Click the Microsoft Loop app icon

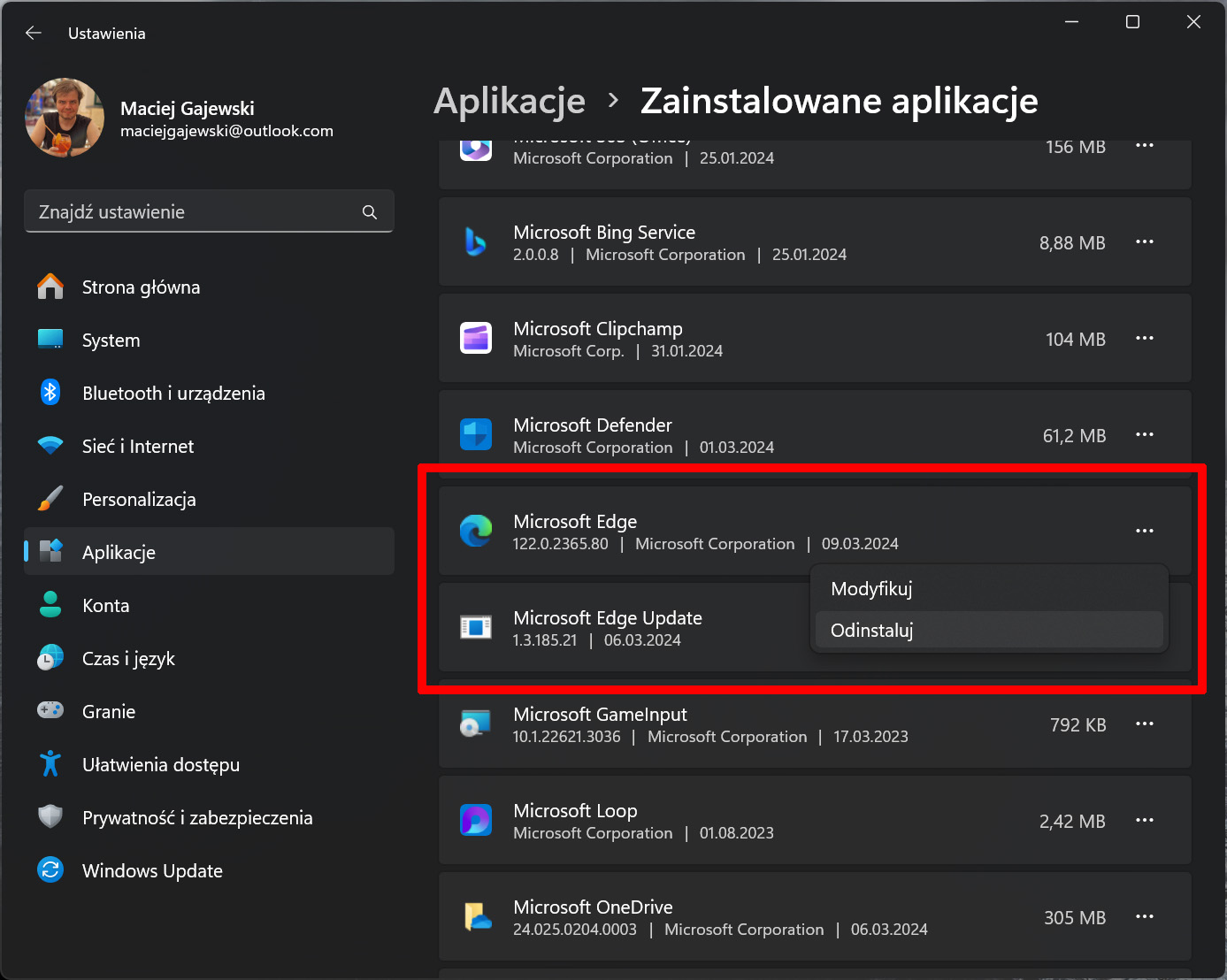[476, 820]
